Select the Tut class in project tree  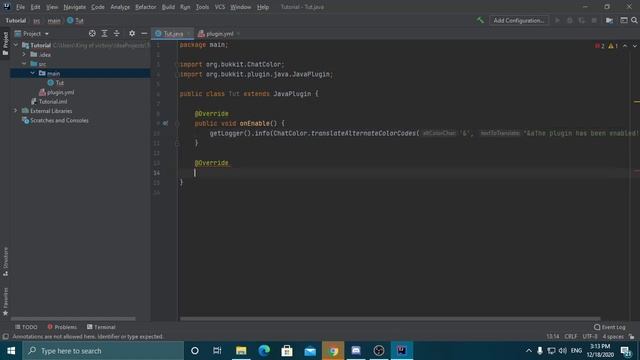click(x=56, y=83)
